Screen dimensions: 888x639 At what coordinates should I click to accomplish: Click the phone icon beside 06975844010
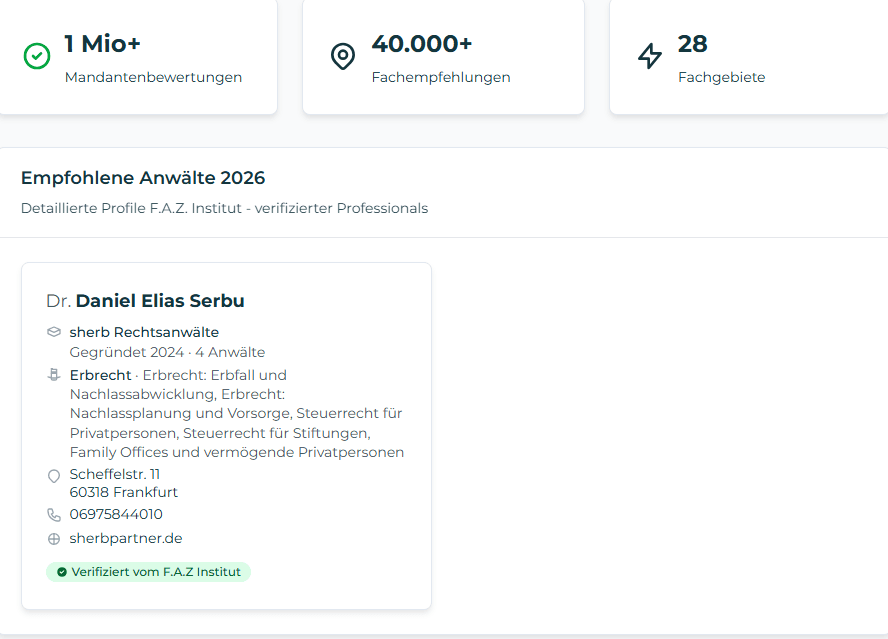(54, 515)
